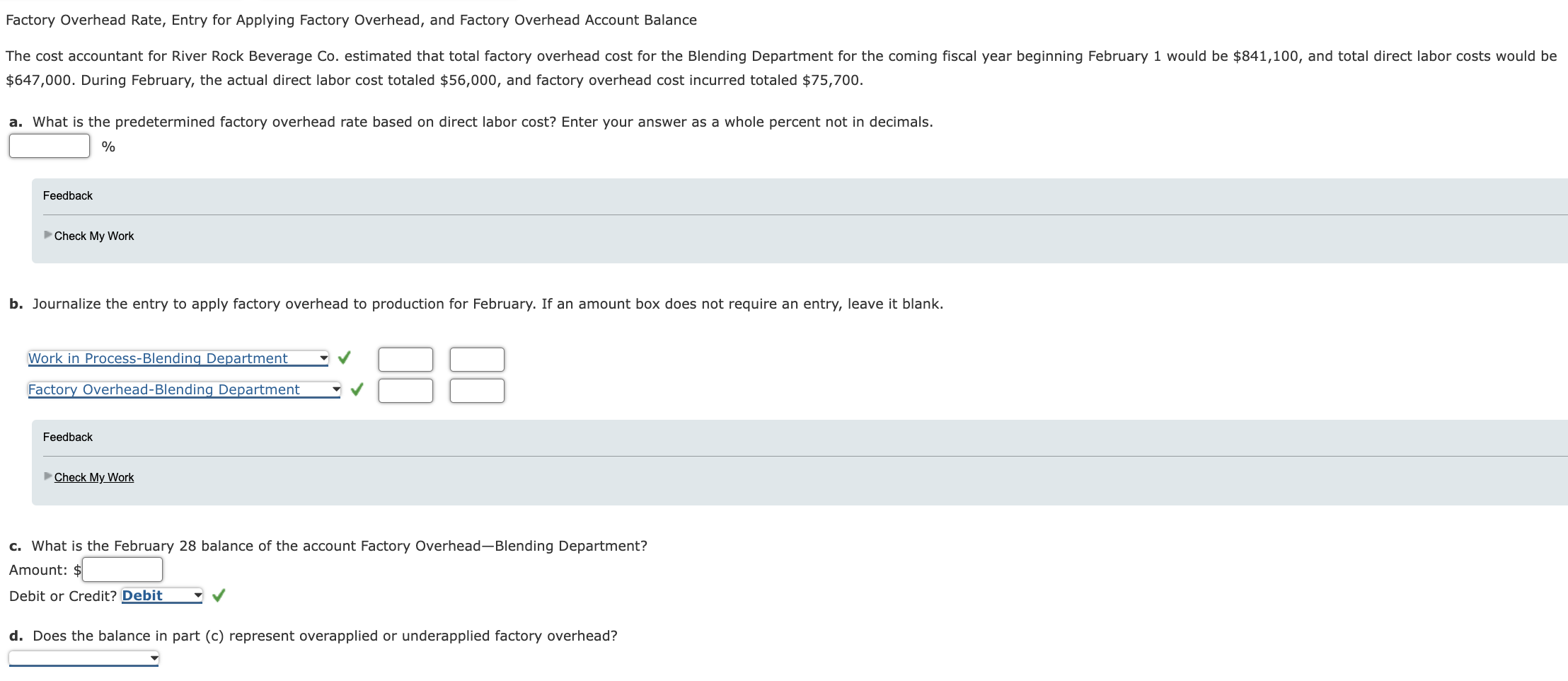Click the triangle beside the second Check My Work
This screenshot has height=681, width=1568.
pyautogui.click(x=47, y=476)
